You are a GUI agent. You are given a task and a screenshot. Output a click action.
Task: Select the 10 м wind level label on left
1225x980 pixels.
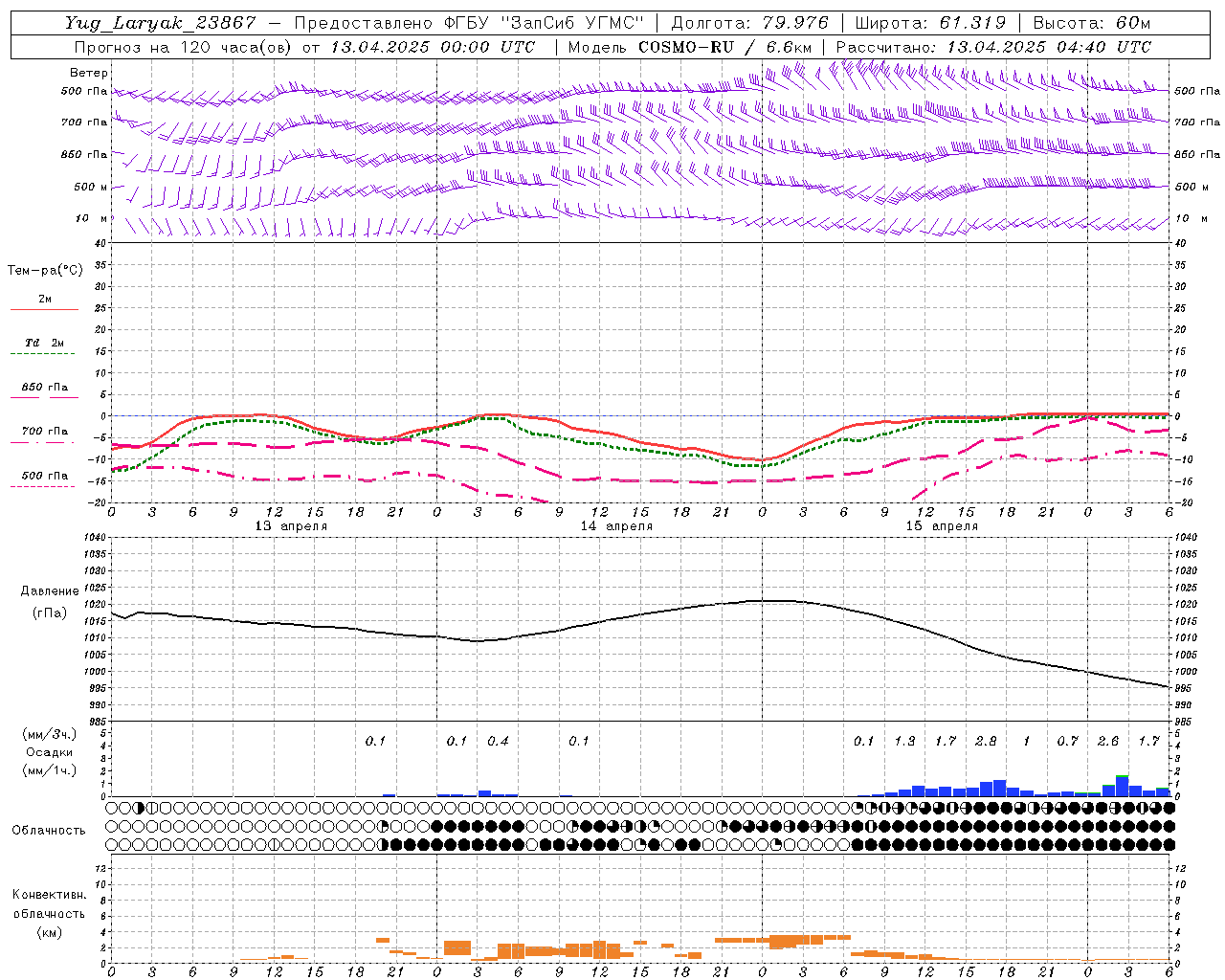[92, 218]
